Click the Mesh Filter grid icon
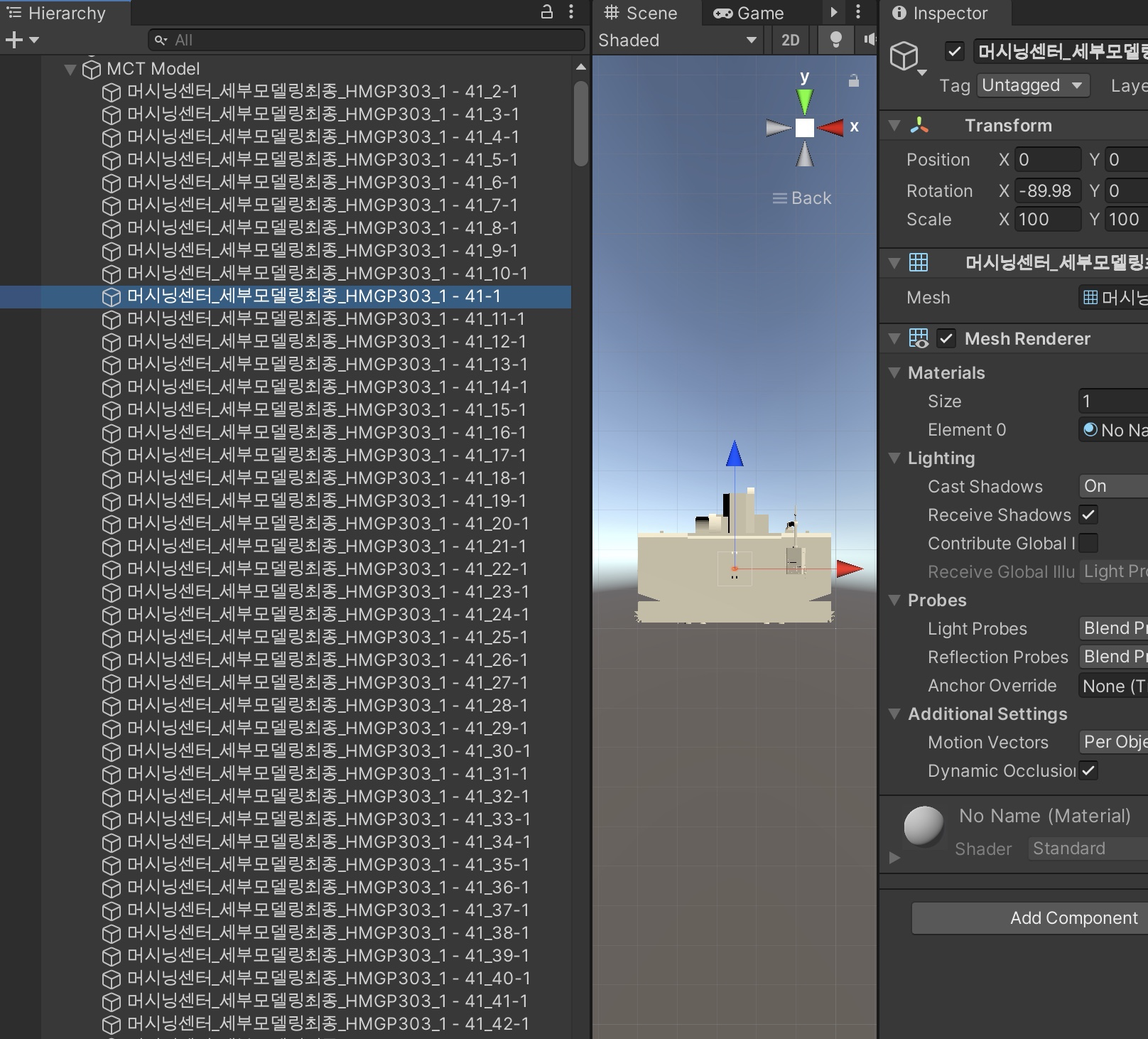The image size is (1148, 1039). click(919, 263)
